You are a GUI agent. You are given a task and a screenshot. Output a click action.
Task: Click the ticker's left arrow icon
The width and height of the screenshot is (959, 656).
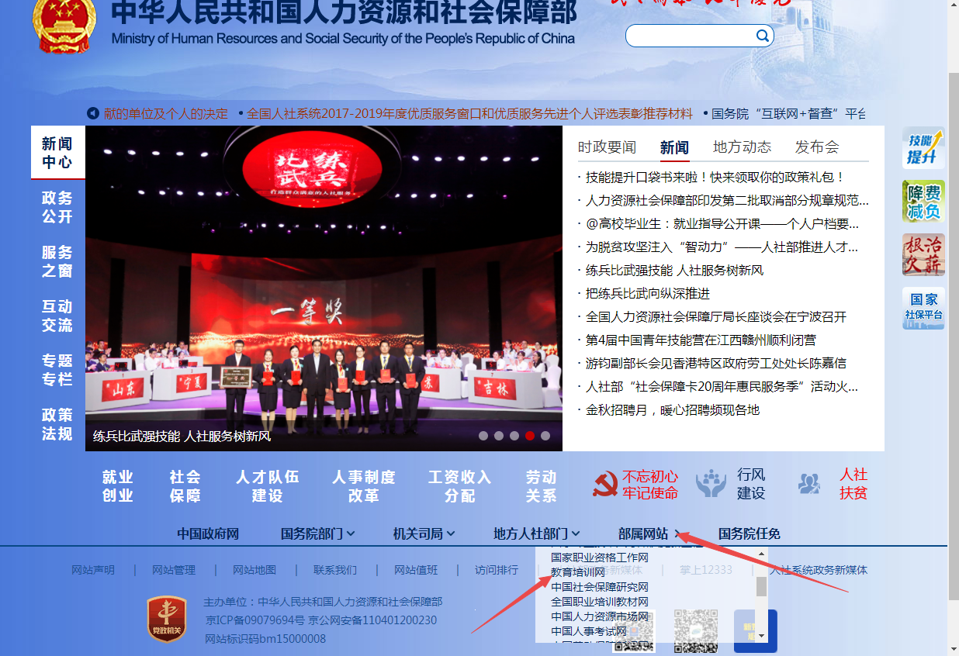[x=93, y=114]
